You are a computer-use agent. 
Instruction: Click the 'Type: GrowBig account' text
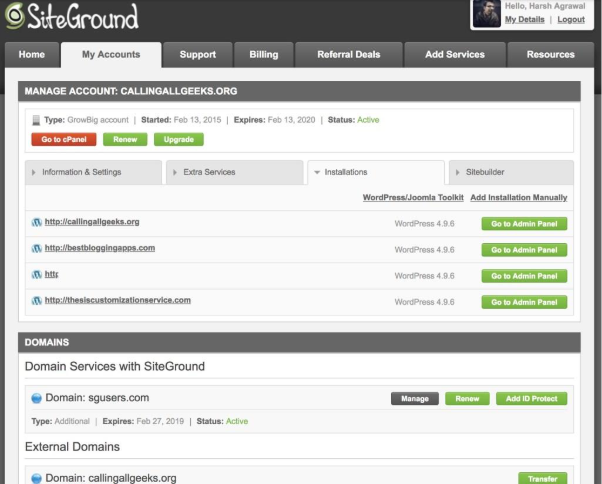click(86, 120)
